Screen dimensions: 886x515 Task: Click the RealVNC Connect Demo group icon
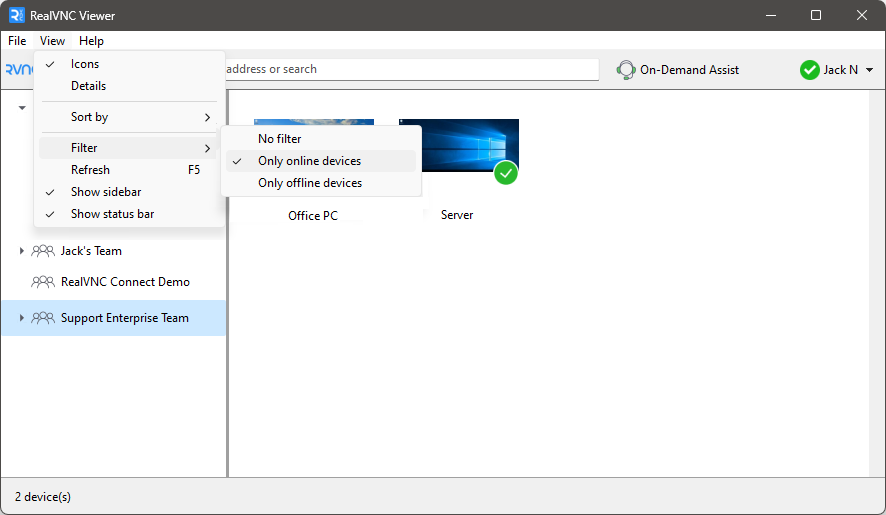click(43, 282)
